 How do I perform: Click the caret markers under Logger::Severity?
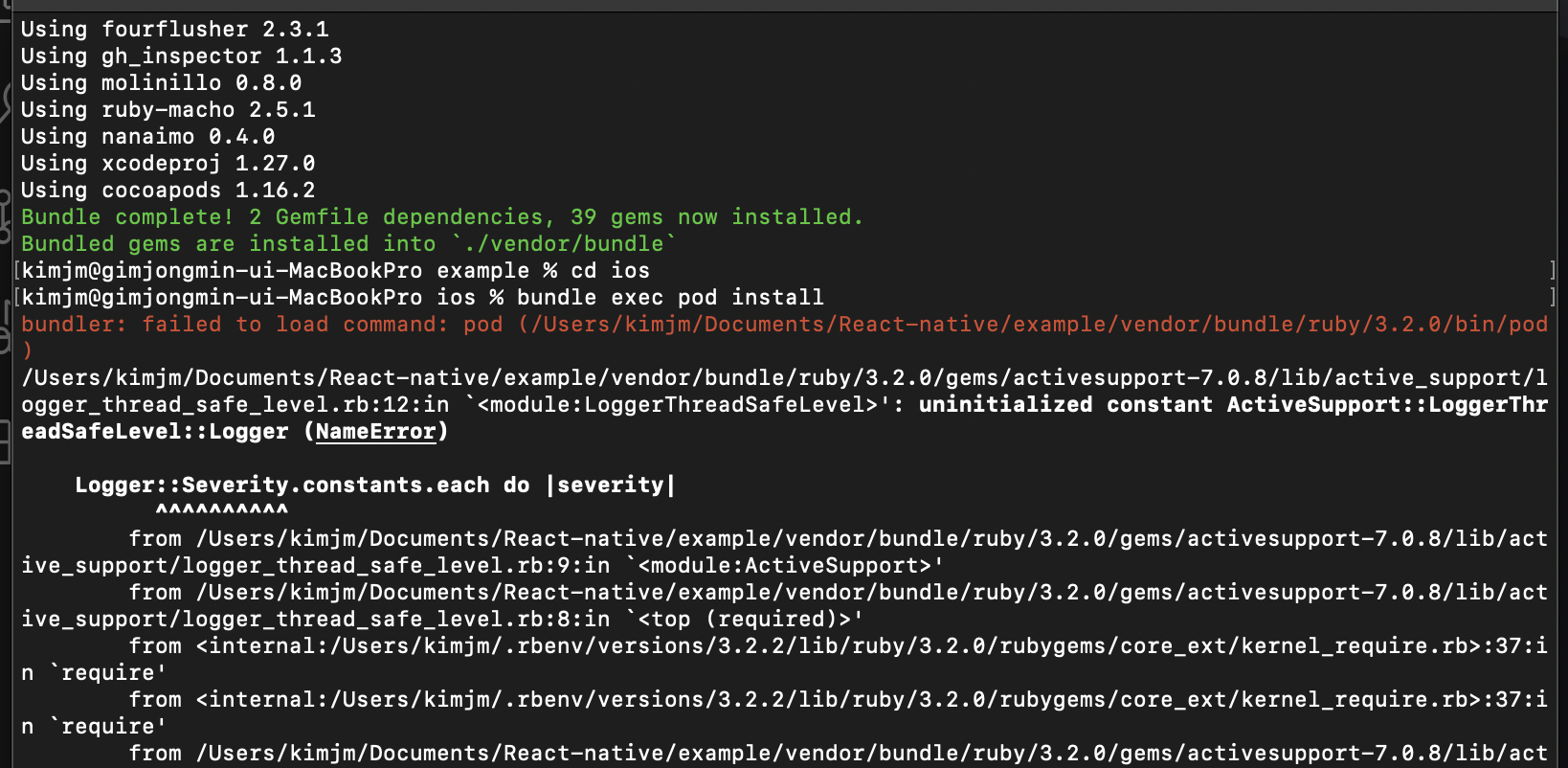[x=221, y=510]
